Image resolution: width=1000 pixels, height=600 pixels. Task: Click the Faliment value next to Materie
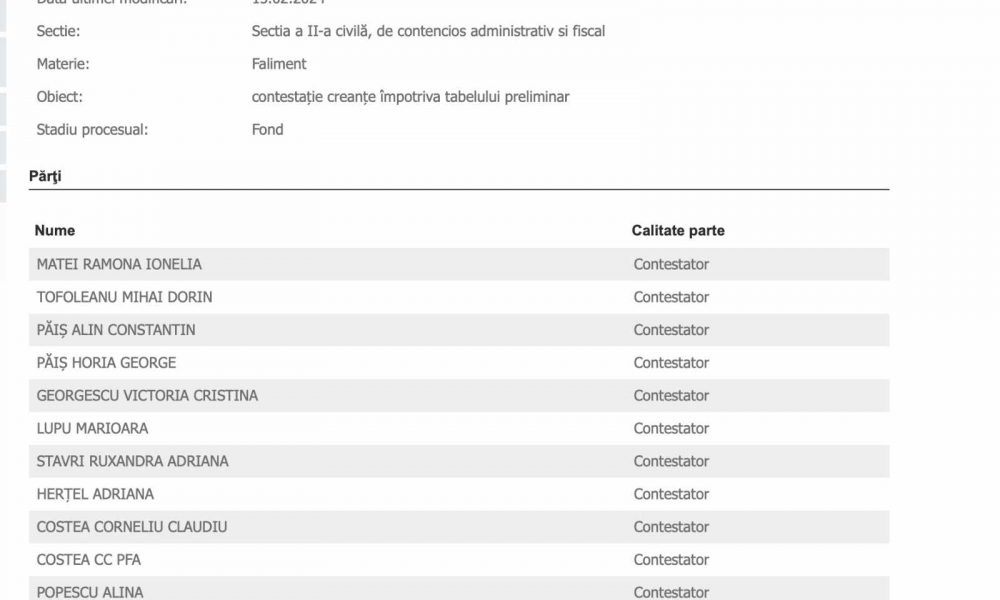pos(279,64)
